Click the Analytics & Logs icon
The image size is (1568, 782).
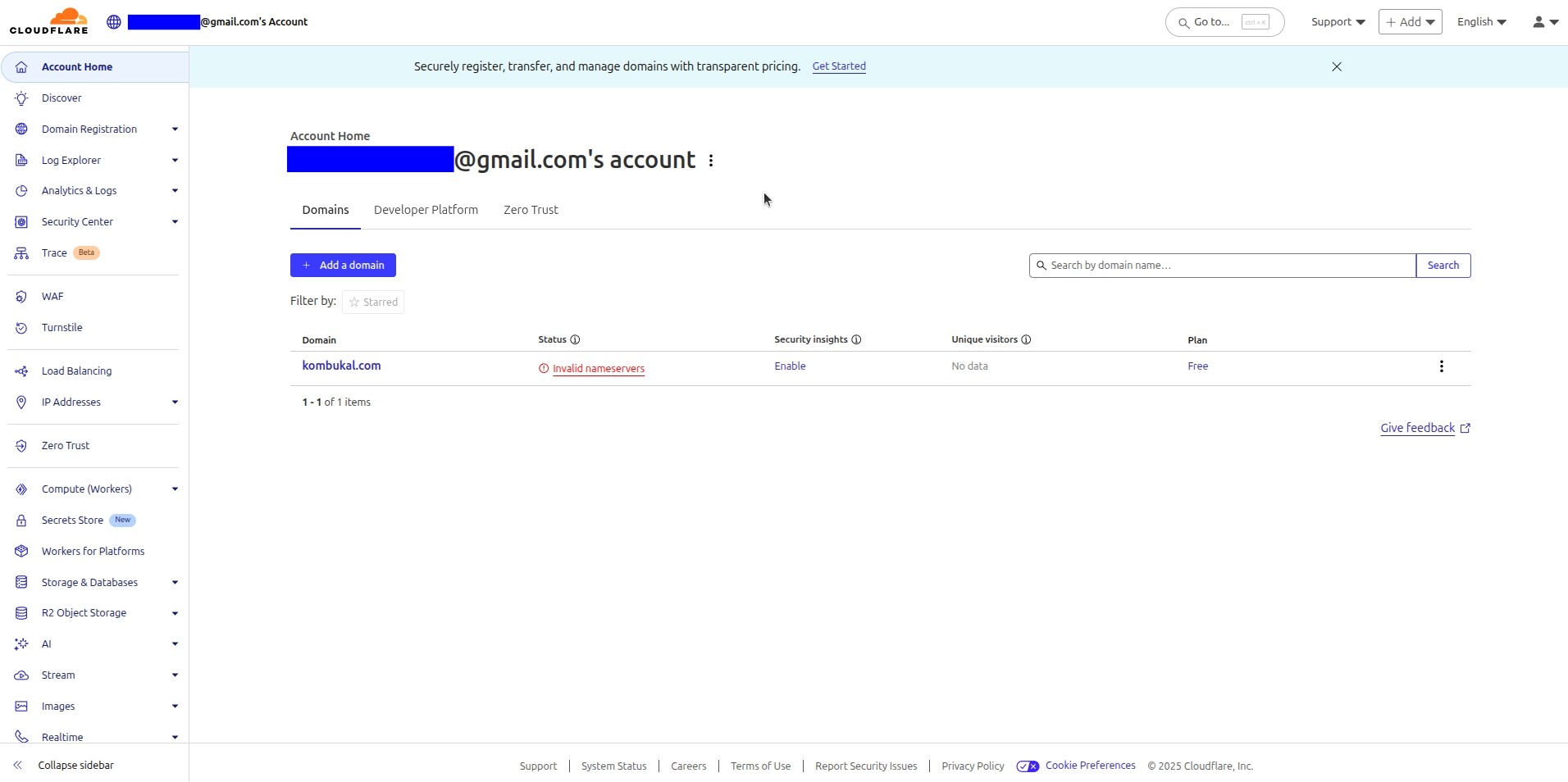[x=21, y=191]
